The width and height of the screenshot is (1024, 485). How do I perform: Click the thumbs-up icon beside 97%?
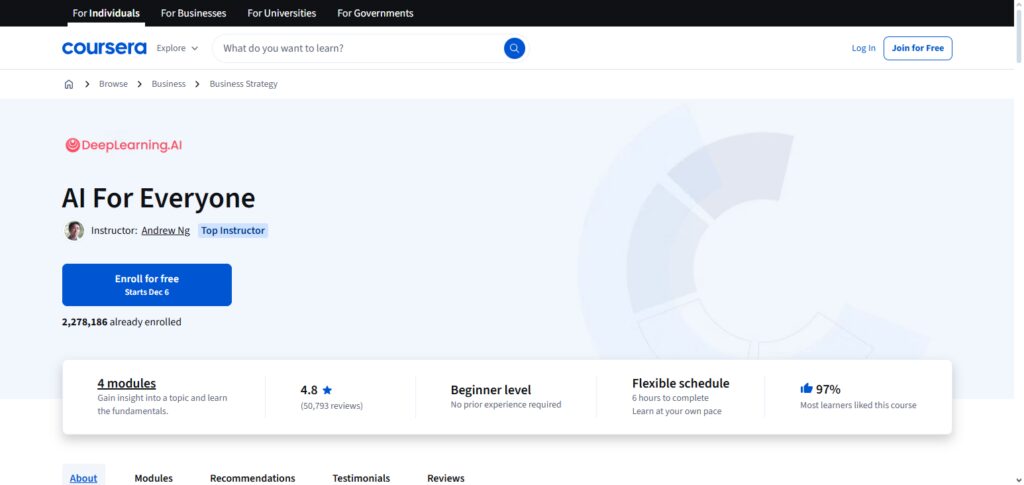pos(807,388)
